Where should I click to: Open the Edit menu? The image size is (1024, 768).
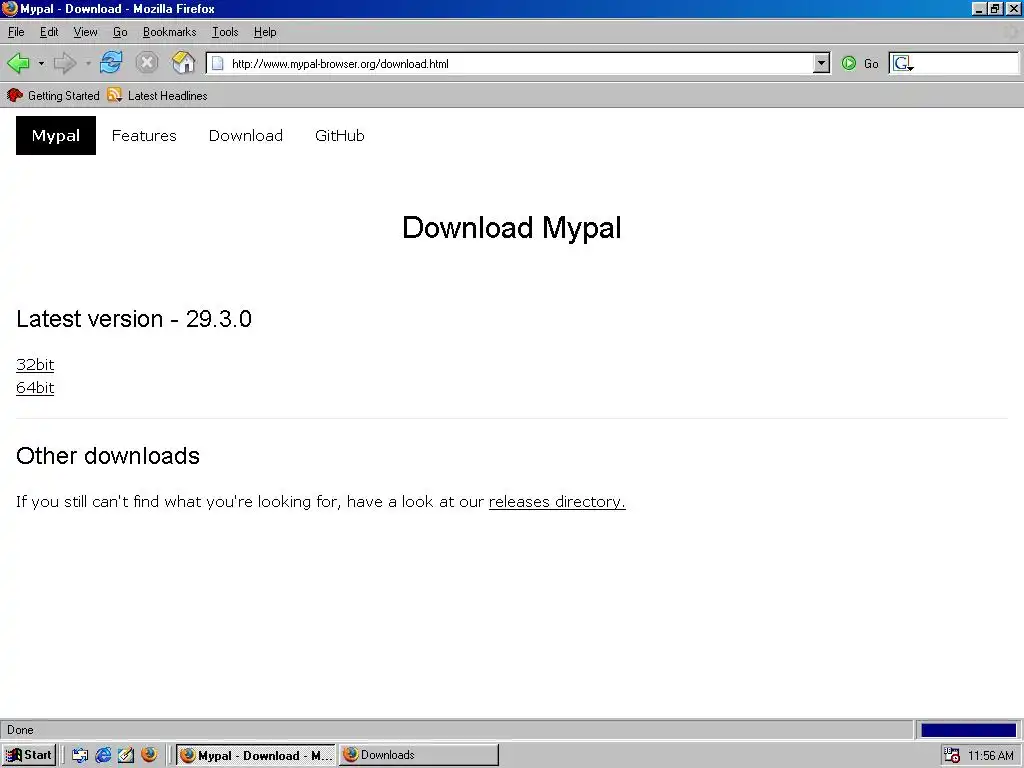point(49,32)
